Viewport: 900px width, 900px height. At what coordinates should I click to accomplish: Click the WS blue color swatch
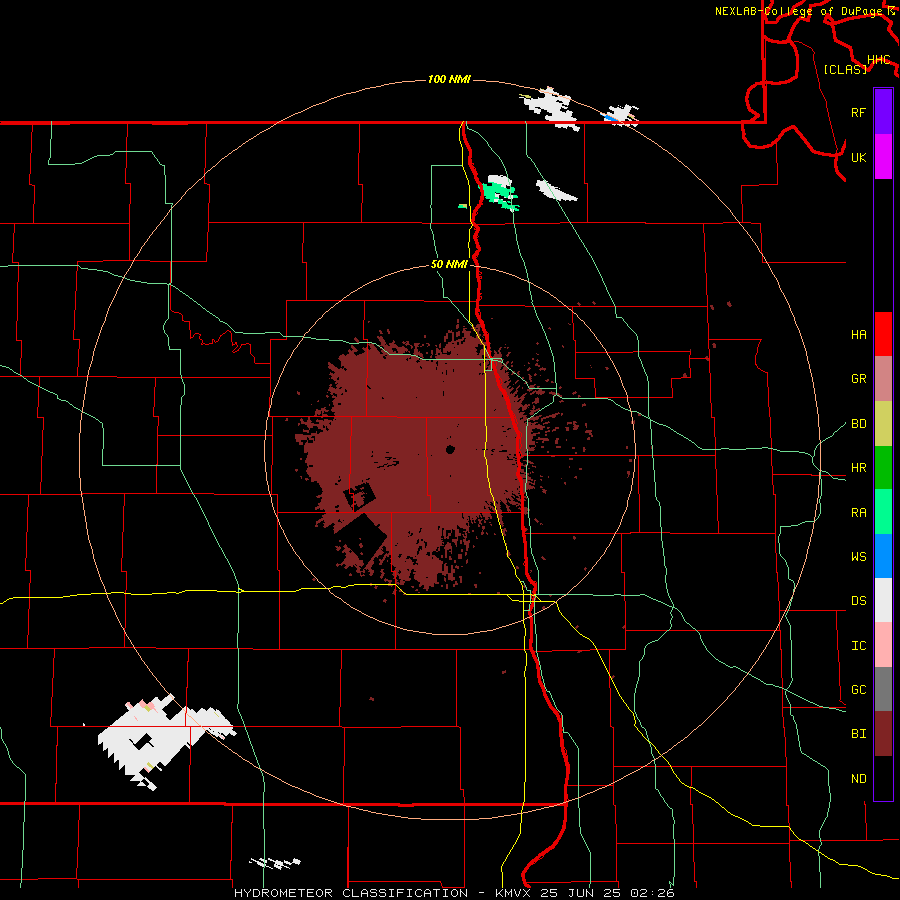tap(883, 556)
